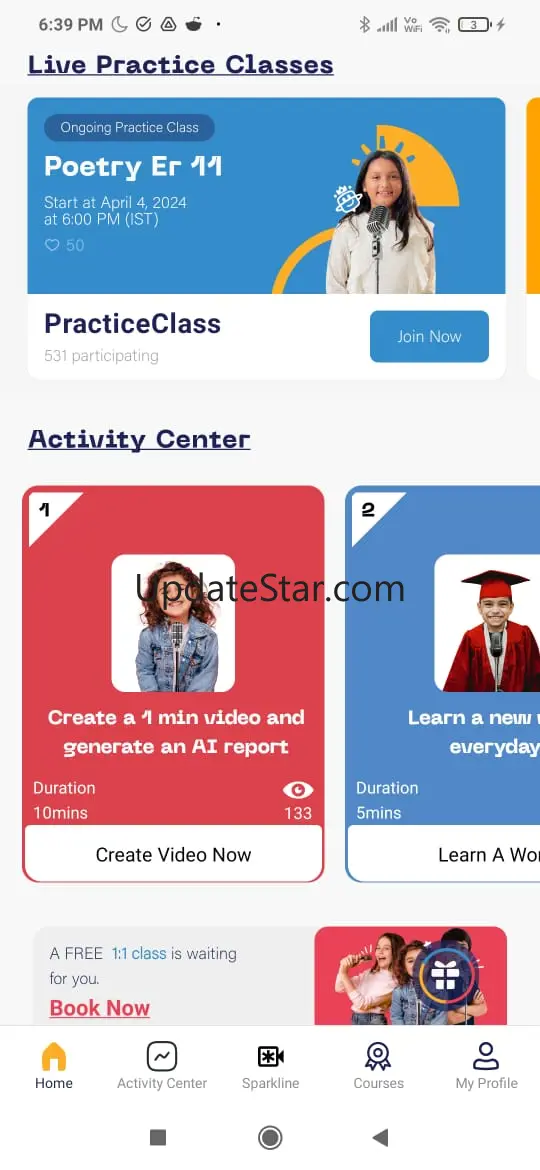
Task: Tap the Home icon in bottom navigation
Action: pos(54,1057)
